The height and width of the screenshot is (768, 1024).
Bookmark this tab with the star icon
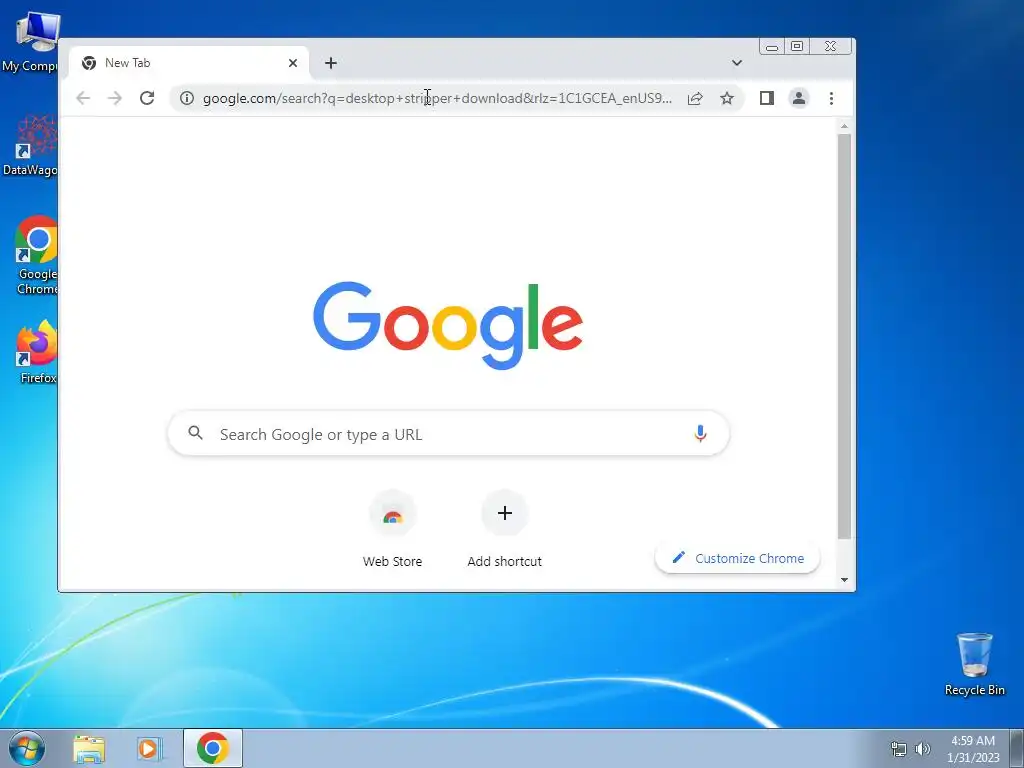[x=727, y=98]
